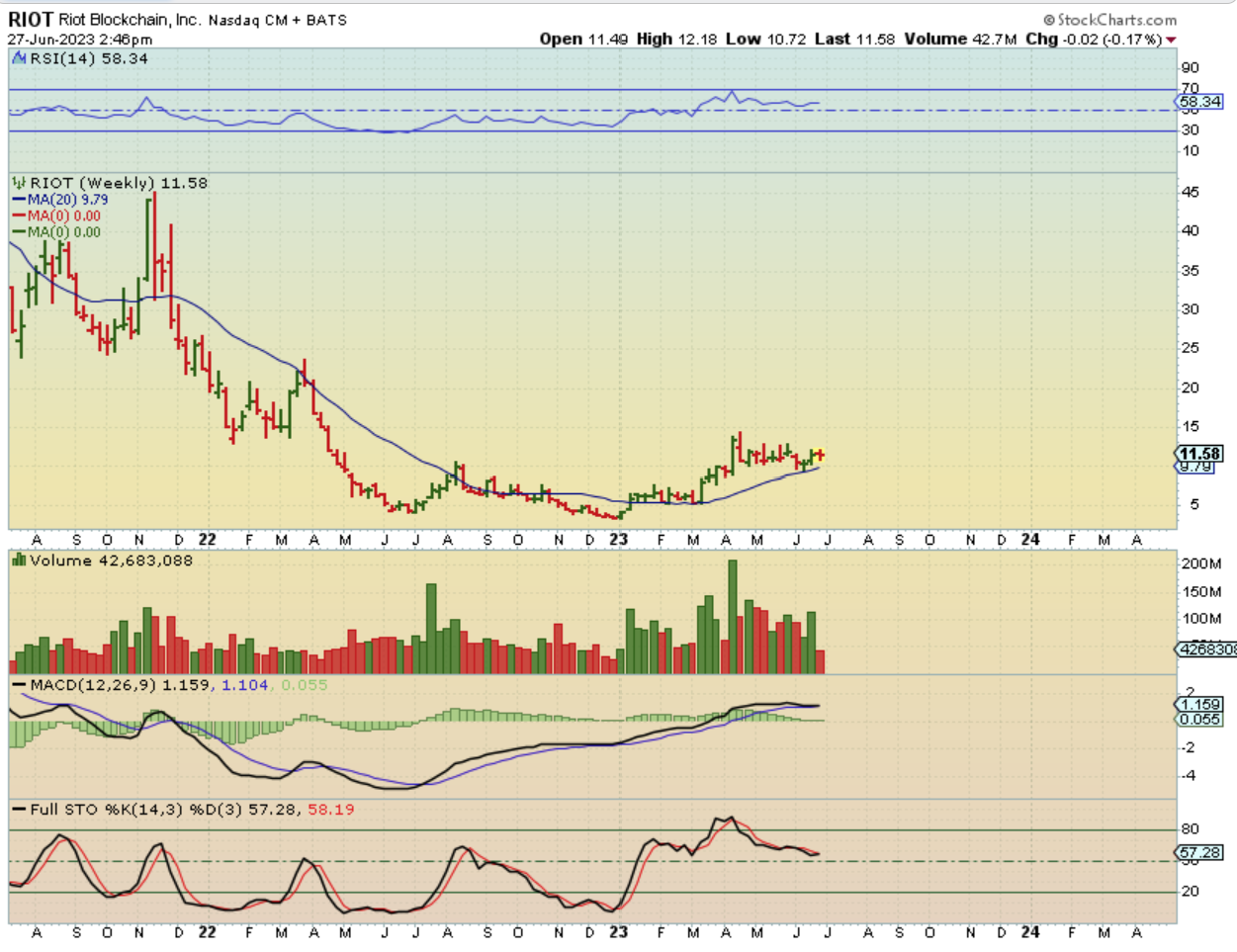Click the Volume 42,683,088 panel label
Image resolution: width=1237 pixels, height=952 pixels.
[x=112, y=561]
